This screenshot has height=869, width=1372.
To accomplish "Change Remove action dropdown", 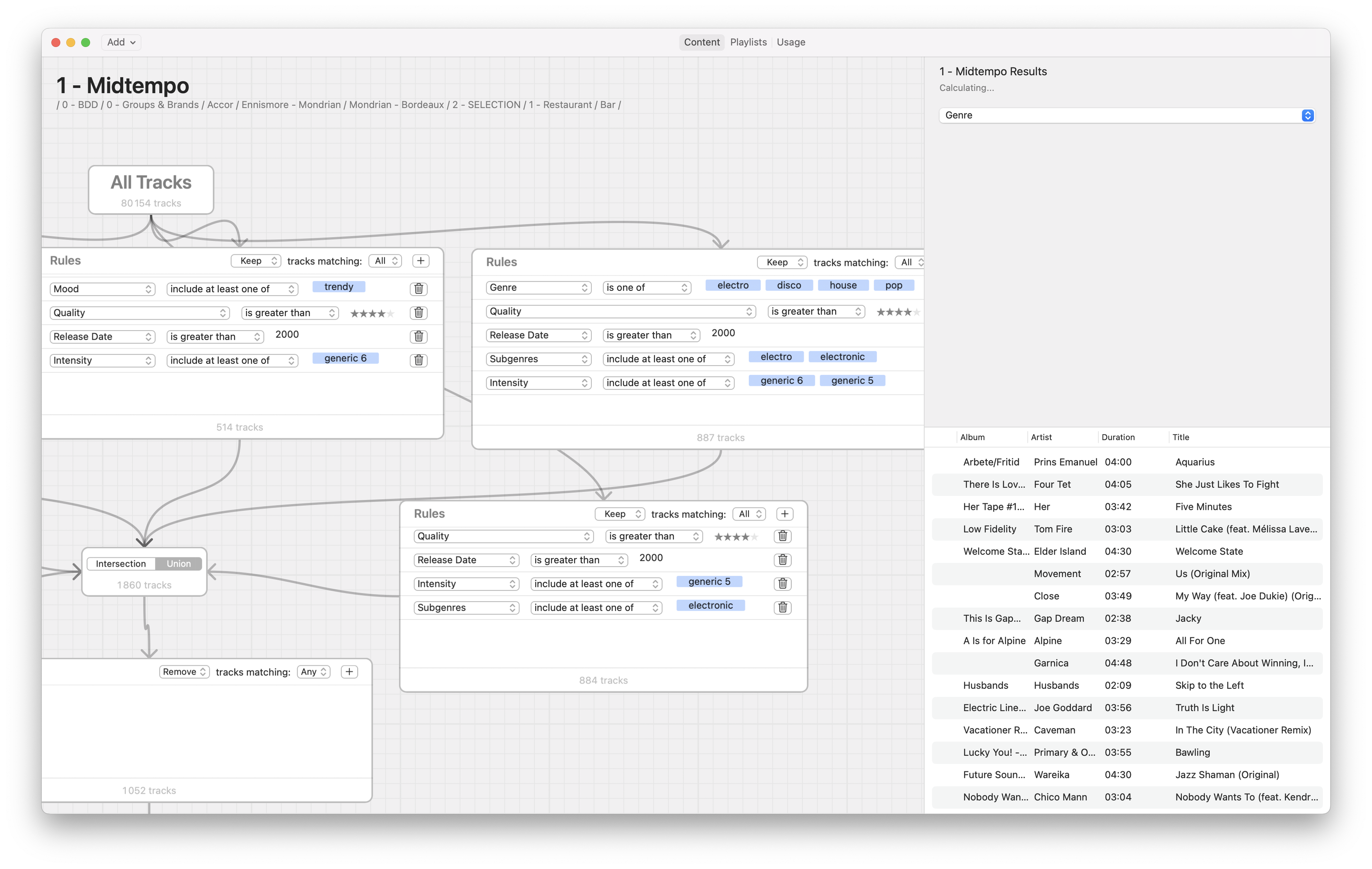I will tap(184, 672).
